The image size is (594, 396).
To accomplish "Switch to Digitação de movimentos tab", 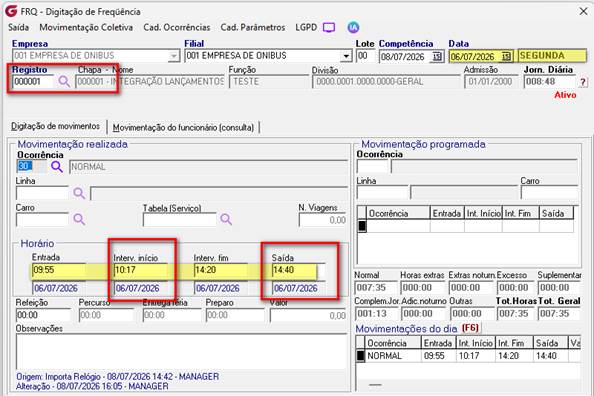I will point(55,126).
